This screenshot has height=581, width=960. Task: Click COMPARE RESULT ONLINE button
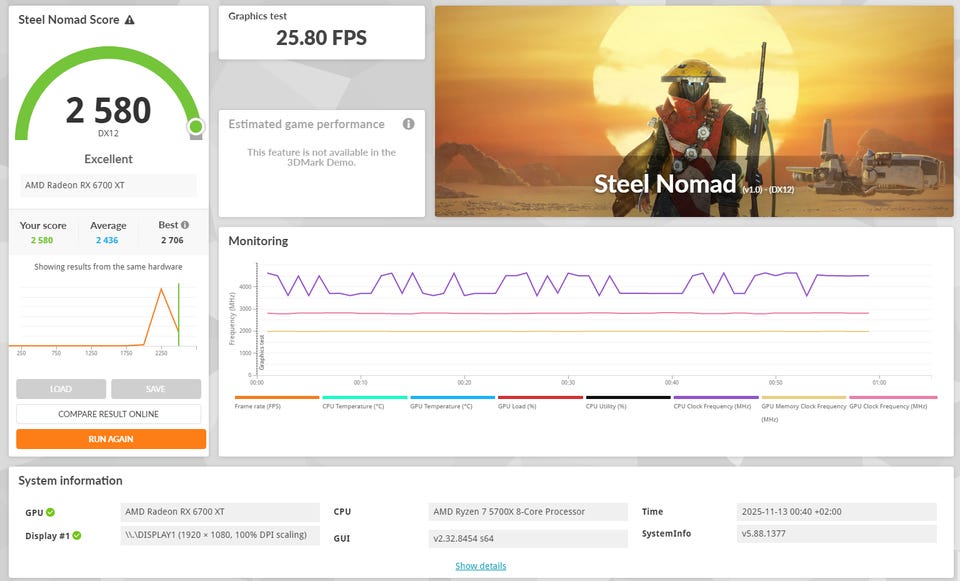[108, 414]
